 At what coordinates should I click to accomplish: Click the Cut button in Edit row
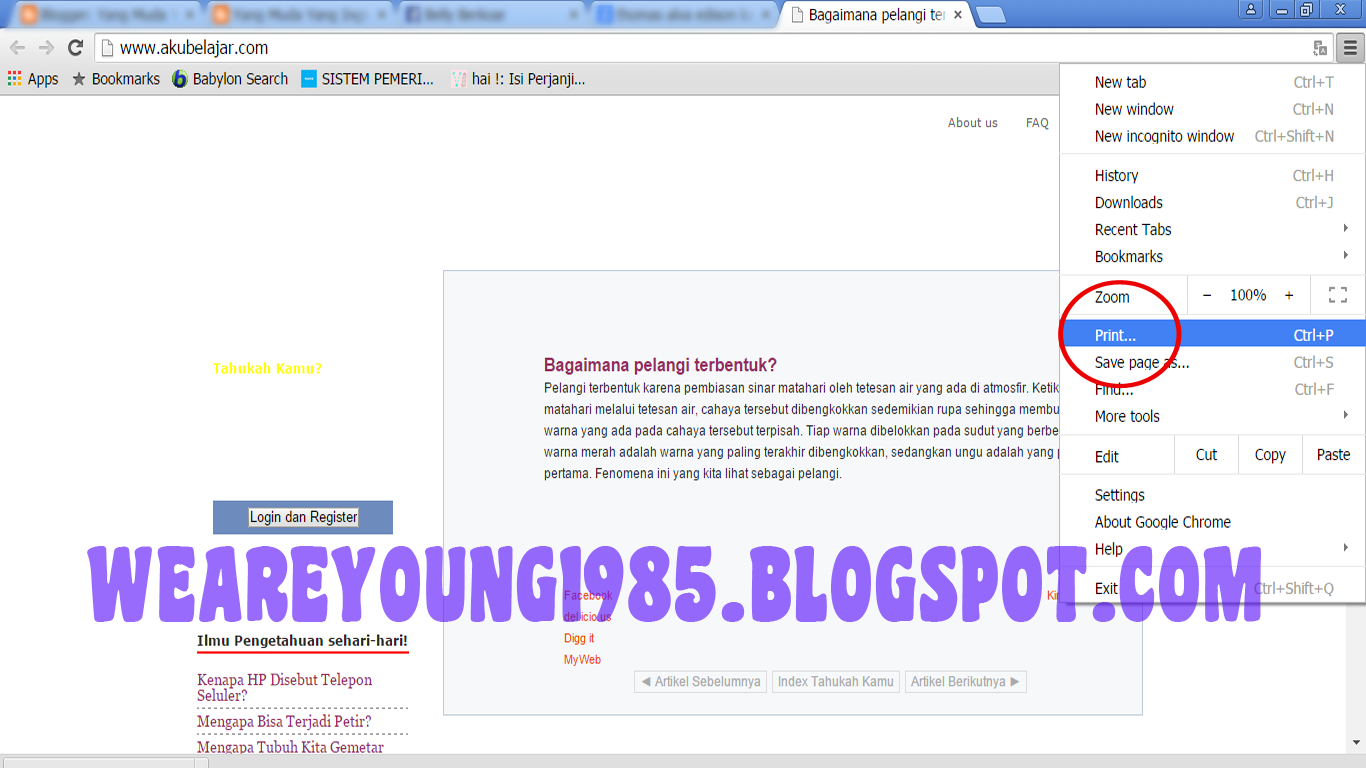pos(1206,454)
